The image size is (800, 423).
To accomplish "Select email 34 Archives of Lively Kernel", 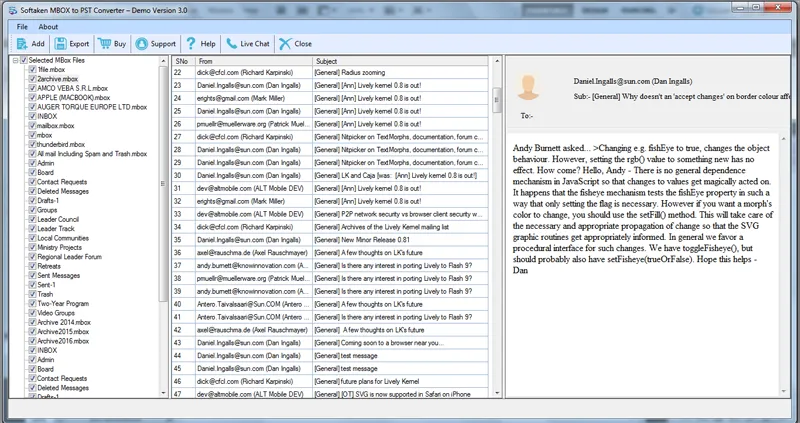I will (330, 227).
